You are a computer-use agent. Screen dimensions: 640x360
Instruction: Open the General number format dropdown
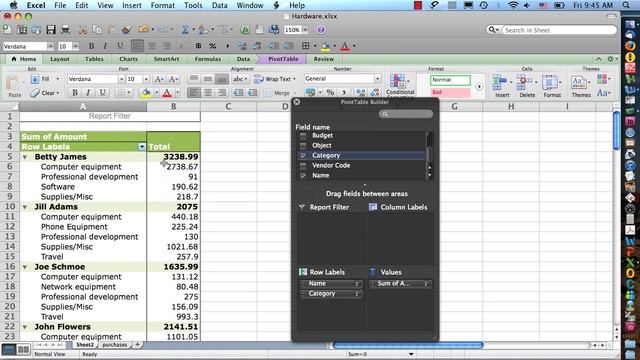click(x=378, y=78)
